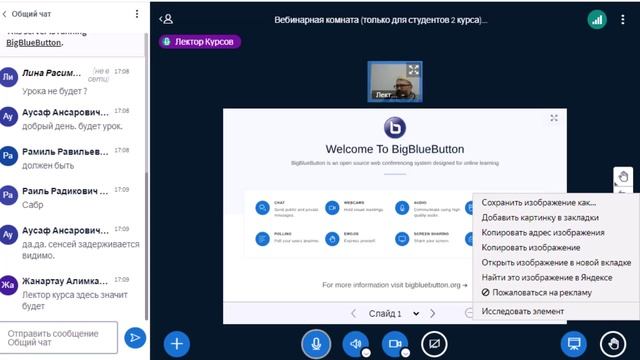Click the chat panel scrollbar
Viewport: 640px width, 360px height.
(147, 247)
